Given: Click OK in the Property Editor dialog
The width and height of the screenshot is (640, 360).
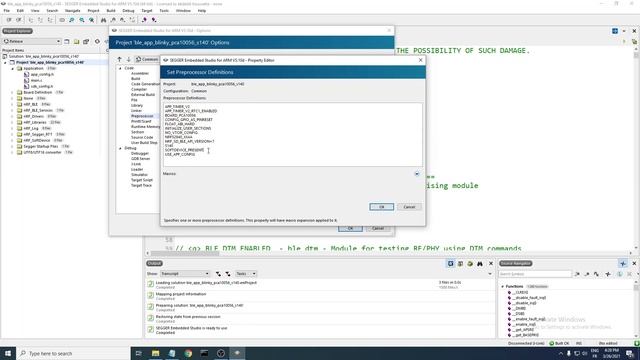Looking at the screenshot, I should click(382, 207).
